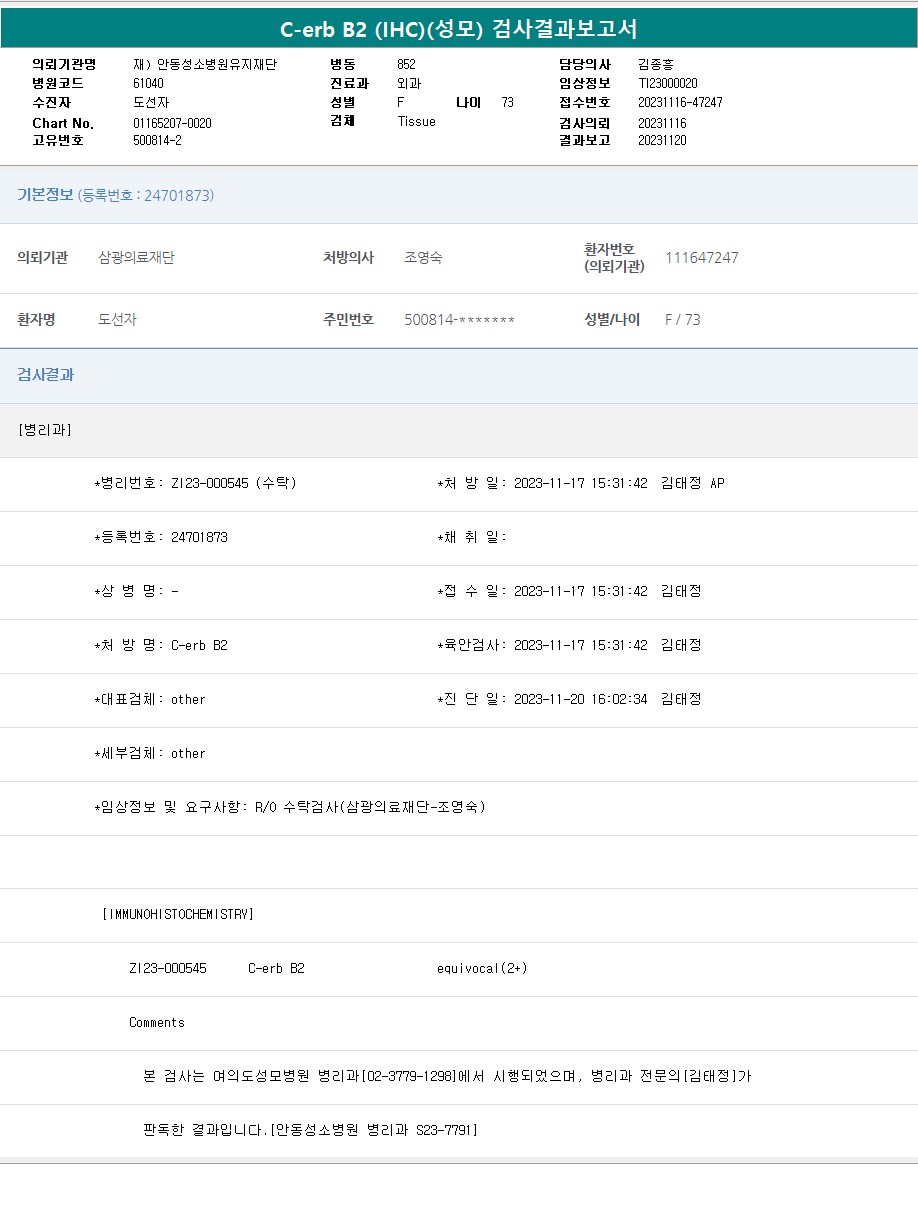
Task: Click the 임상정보 및 요구사항 line
Action: click(x=290, y=808)
